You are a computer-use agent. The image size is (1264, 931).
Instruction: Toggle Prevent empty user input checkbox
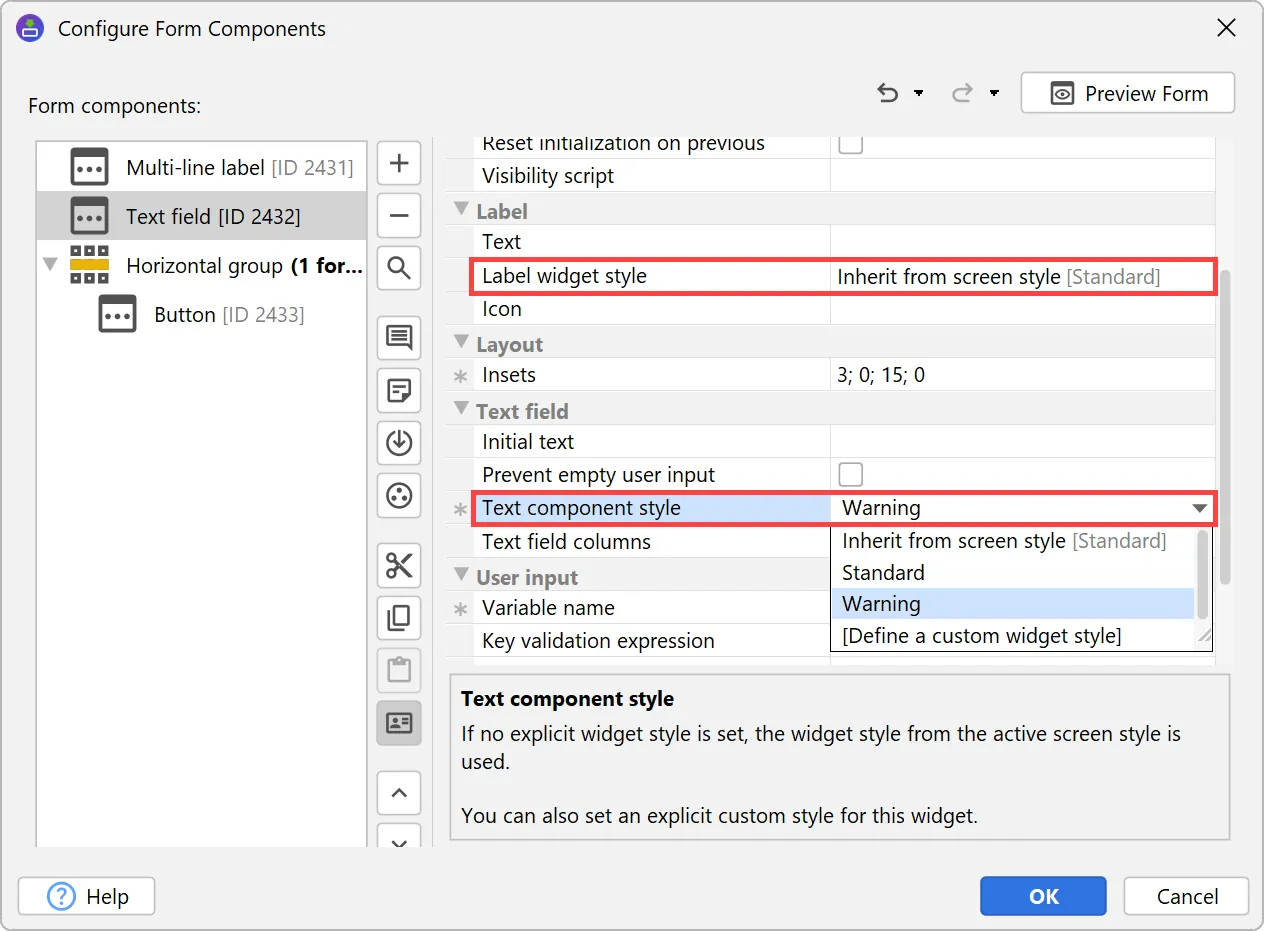point(850,474)
